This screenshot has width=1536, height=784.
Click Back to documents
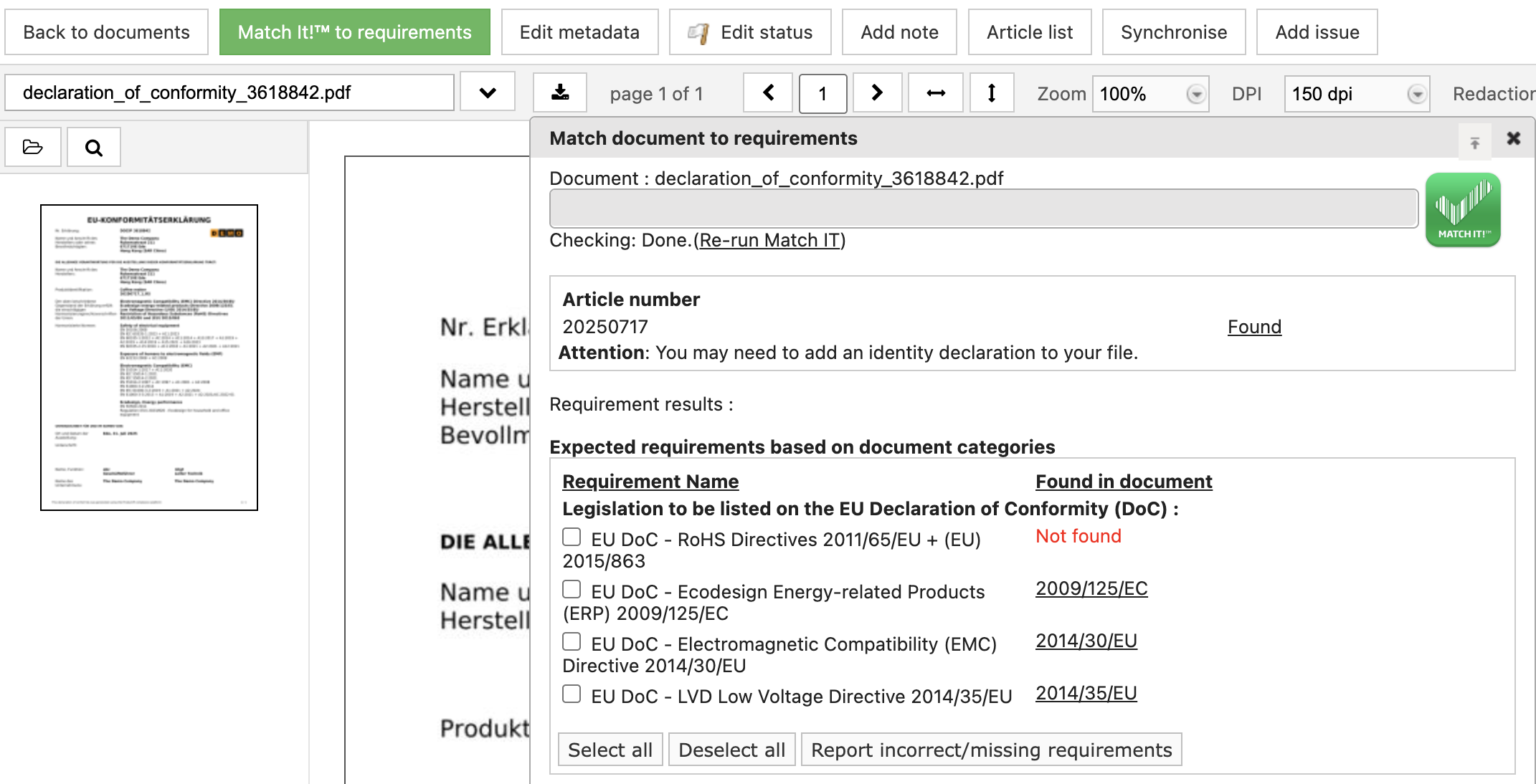coord(107,32)
